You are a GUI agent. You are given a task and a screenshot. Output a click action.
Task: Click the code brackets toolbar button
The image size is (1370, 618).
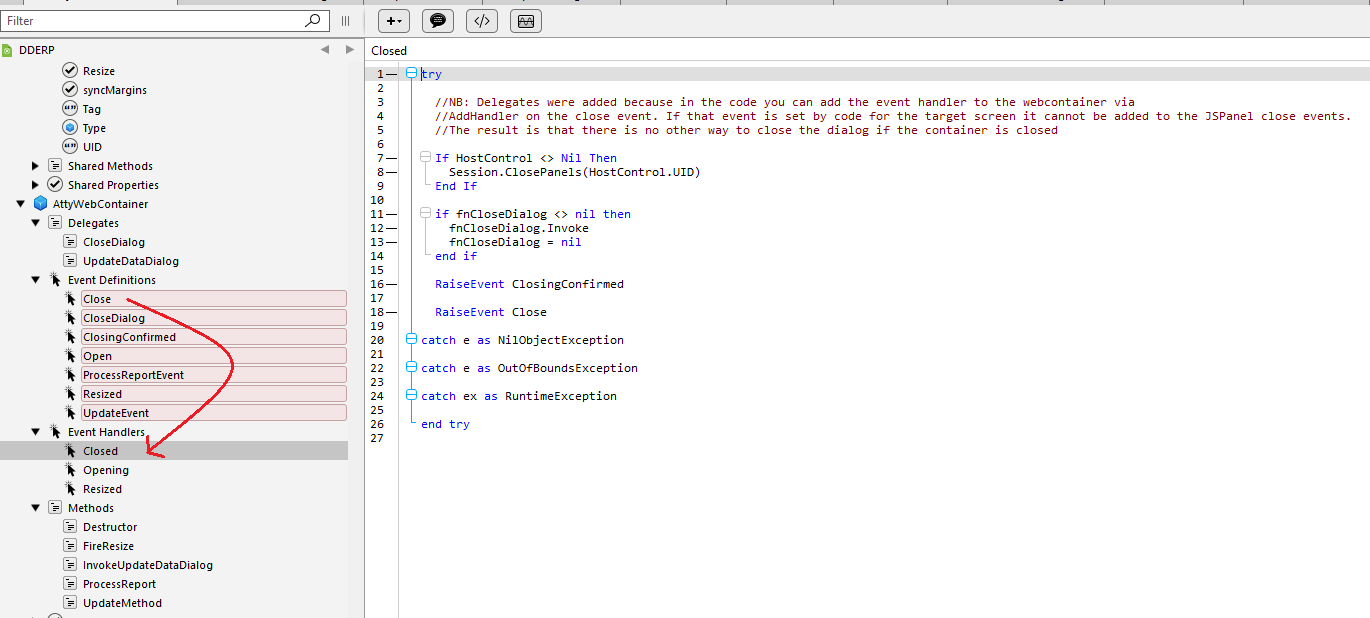pos(482,20)
